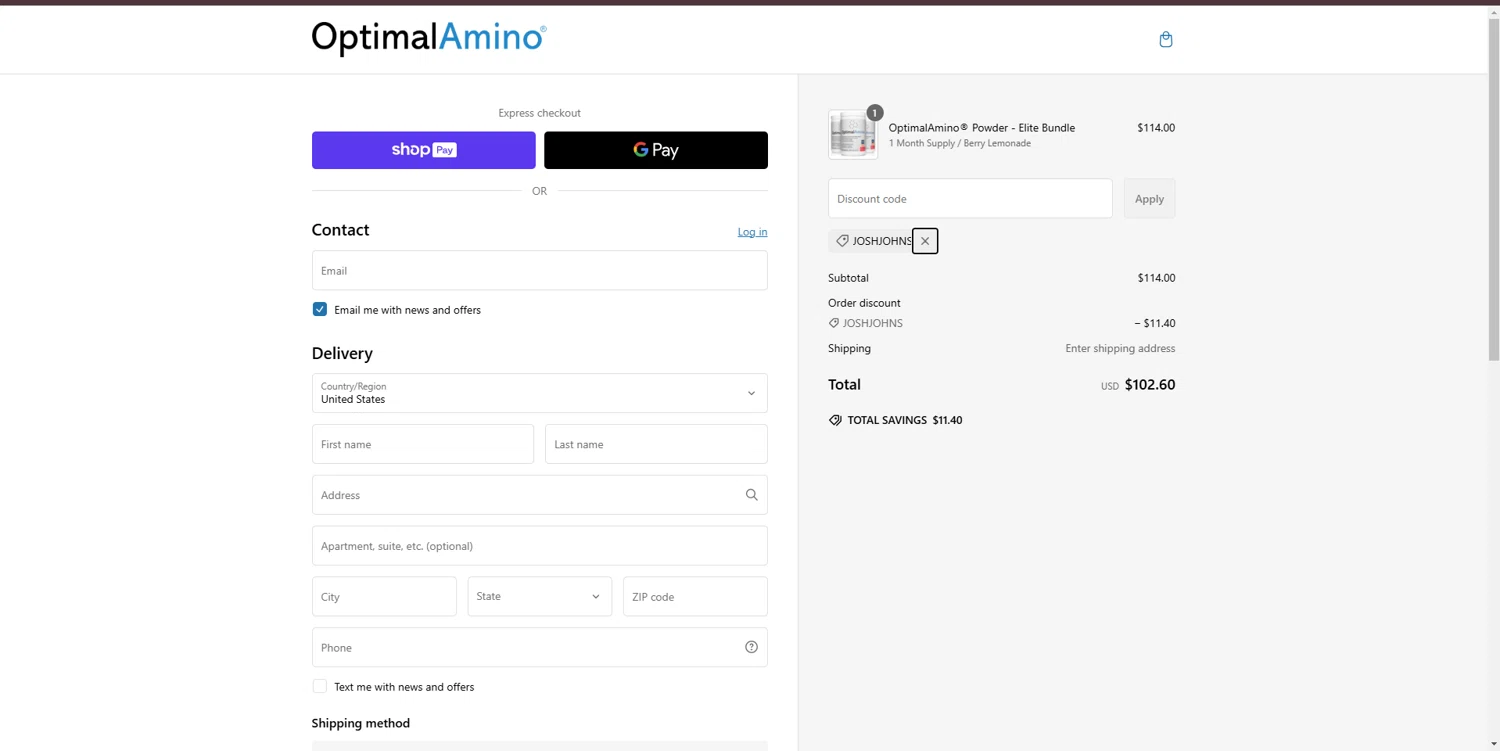
Task: Check Text me with news and offers
Action: pos(320,686)
